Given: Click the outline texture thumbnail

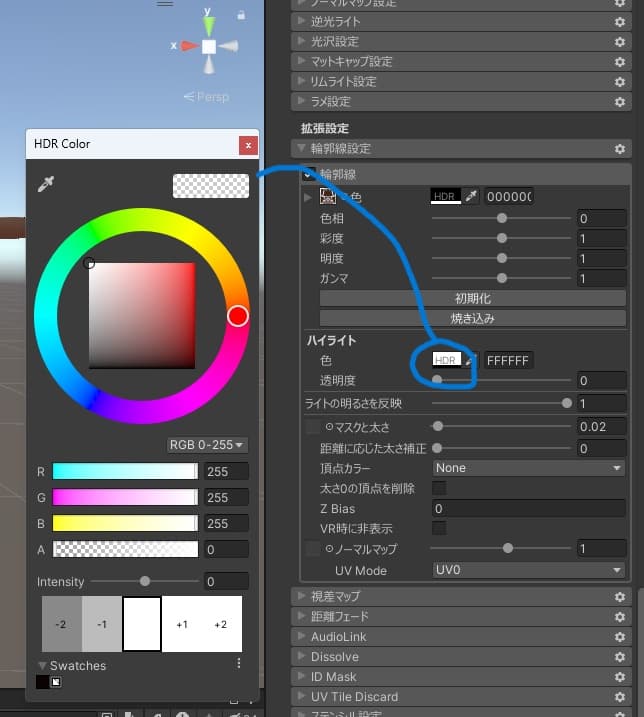Looking at the screenshot, I should coord(327,197).
